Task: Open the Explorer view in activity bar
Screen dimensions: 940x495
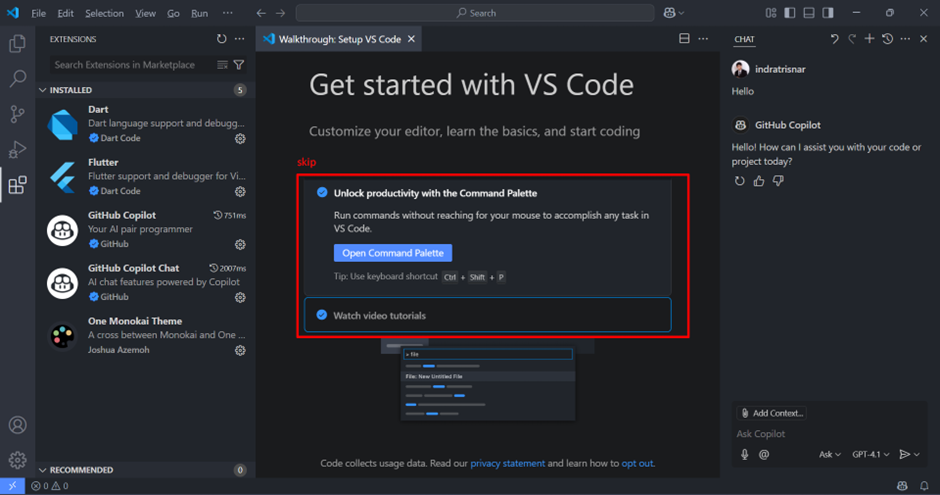Action: point(17,43)
